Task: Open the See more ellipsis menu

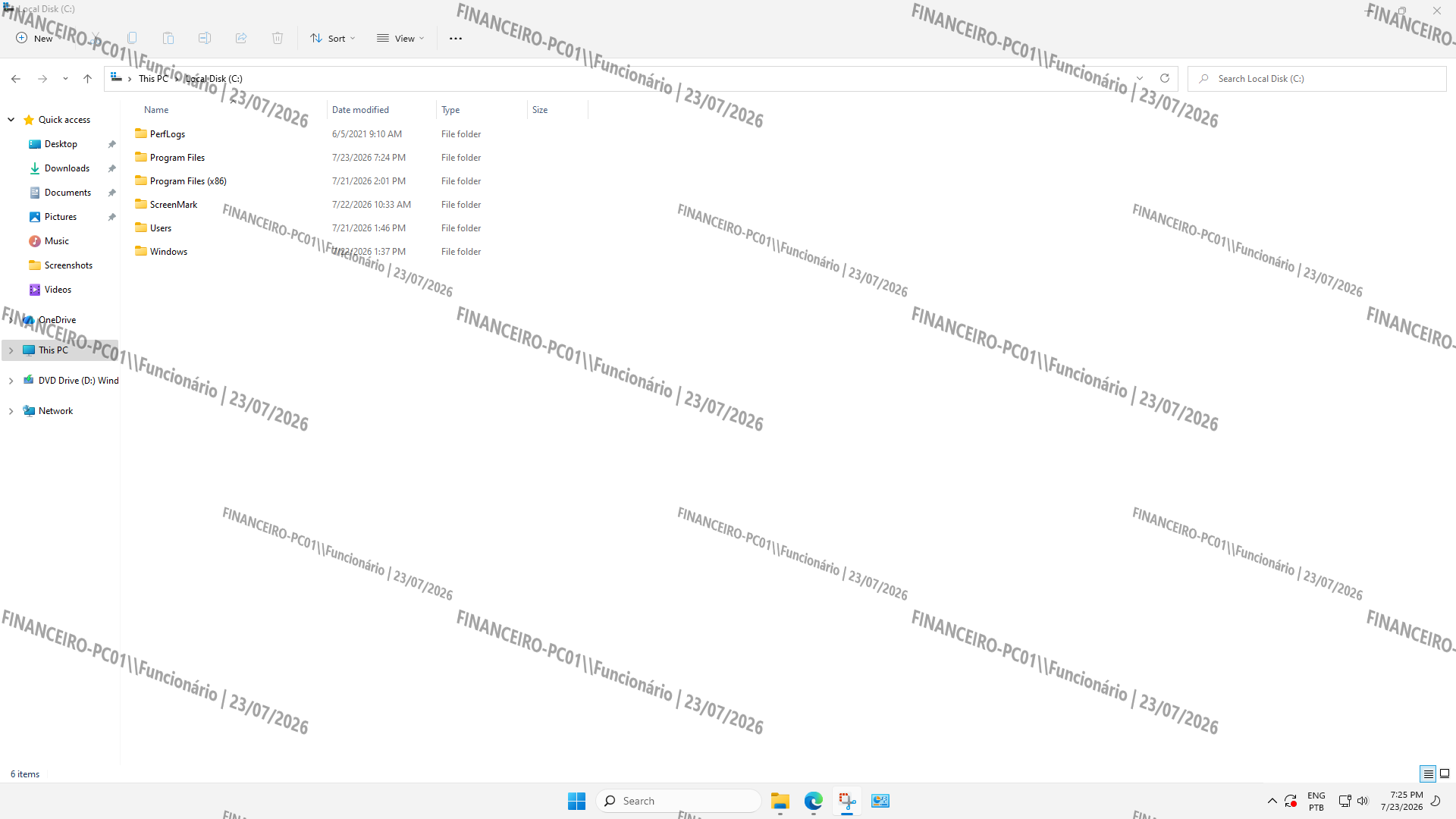Action: pos(456,38)
